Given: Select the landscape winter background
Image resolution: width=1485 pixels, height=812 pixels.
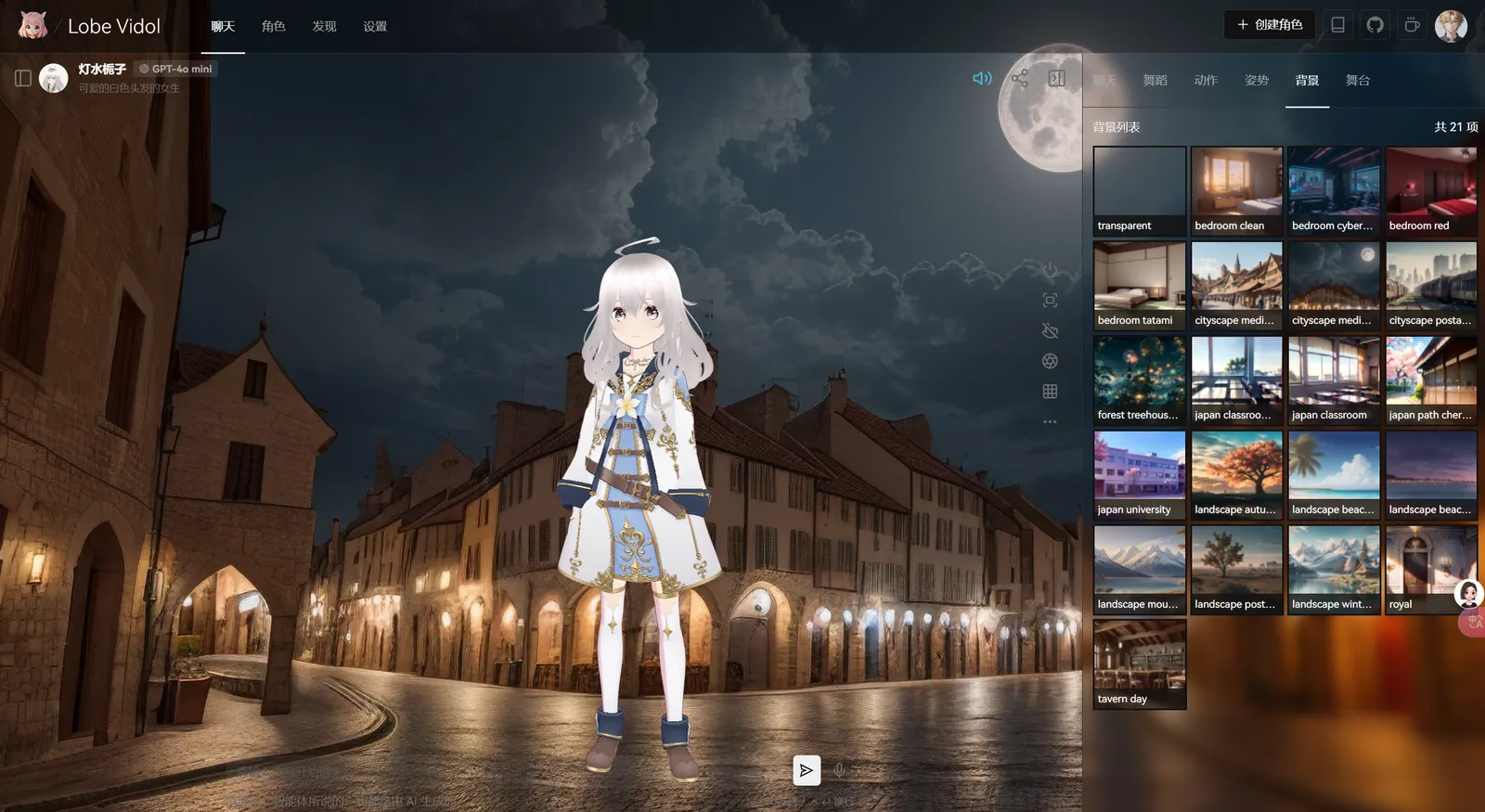Looking at the screenshot, I should point(1334,570).
